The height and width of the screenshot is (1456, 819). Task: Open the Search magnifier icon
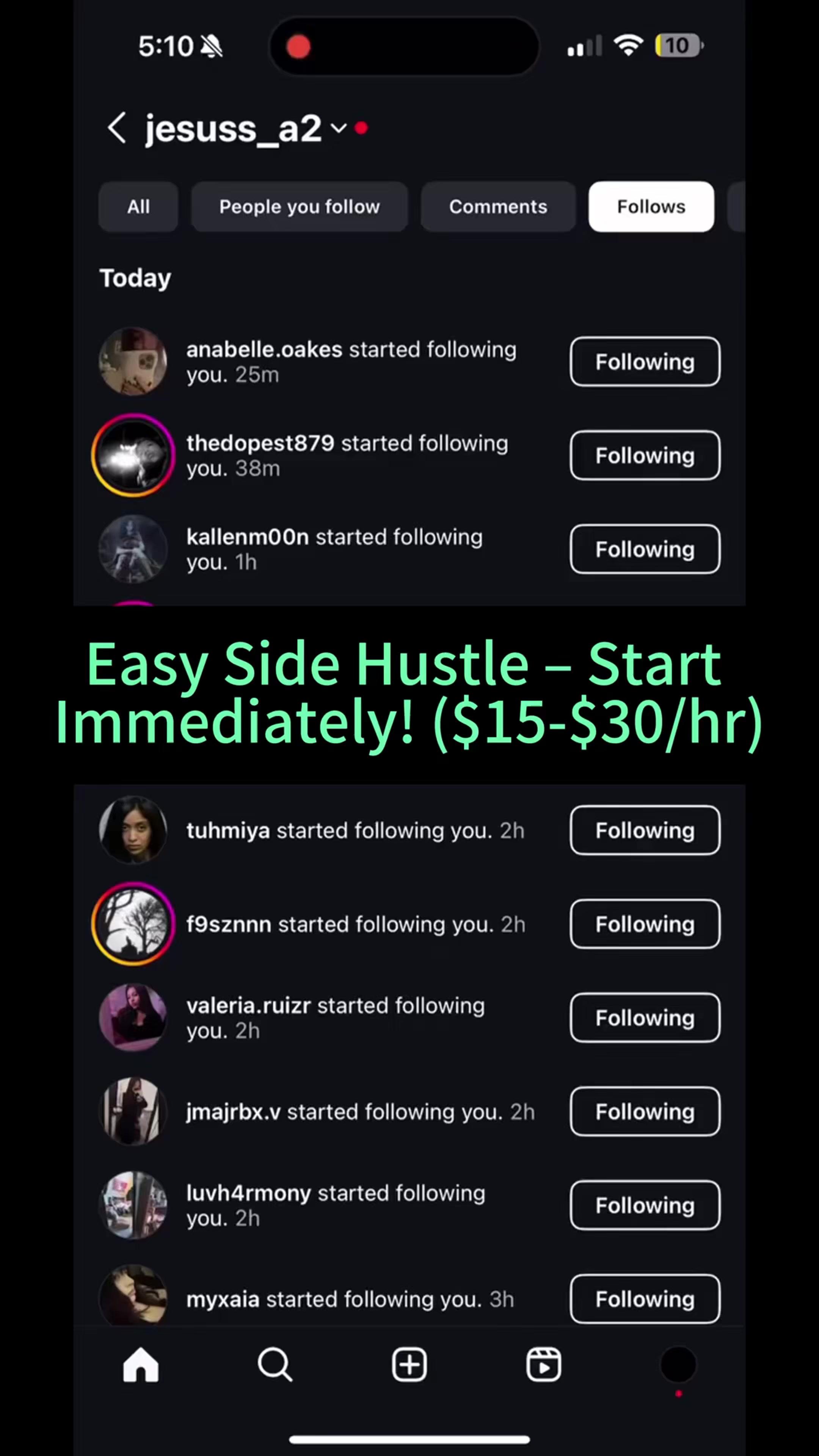pos(275,1365)
